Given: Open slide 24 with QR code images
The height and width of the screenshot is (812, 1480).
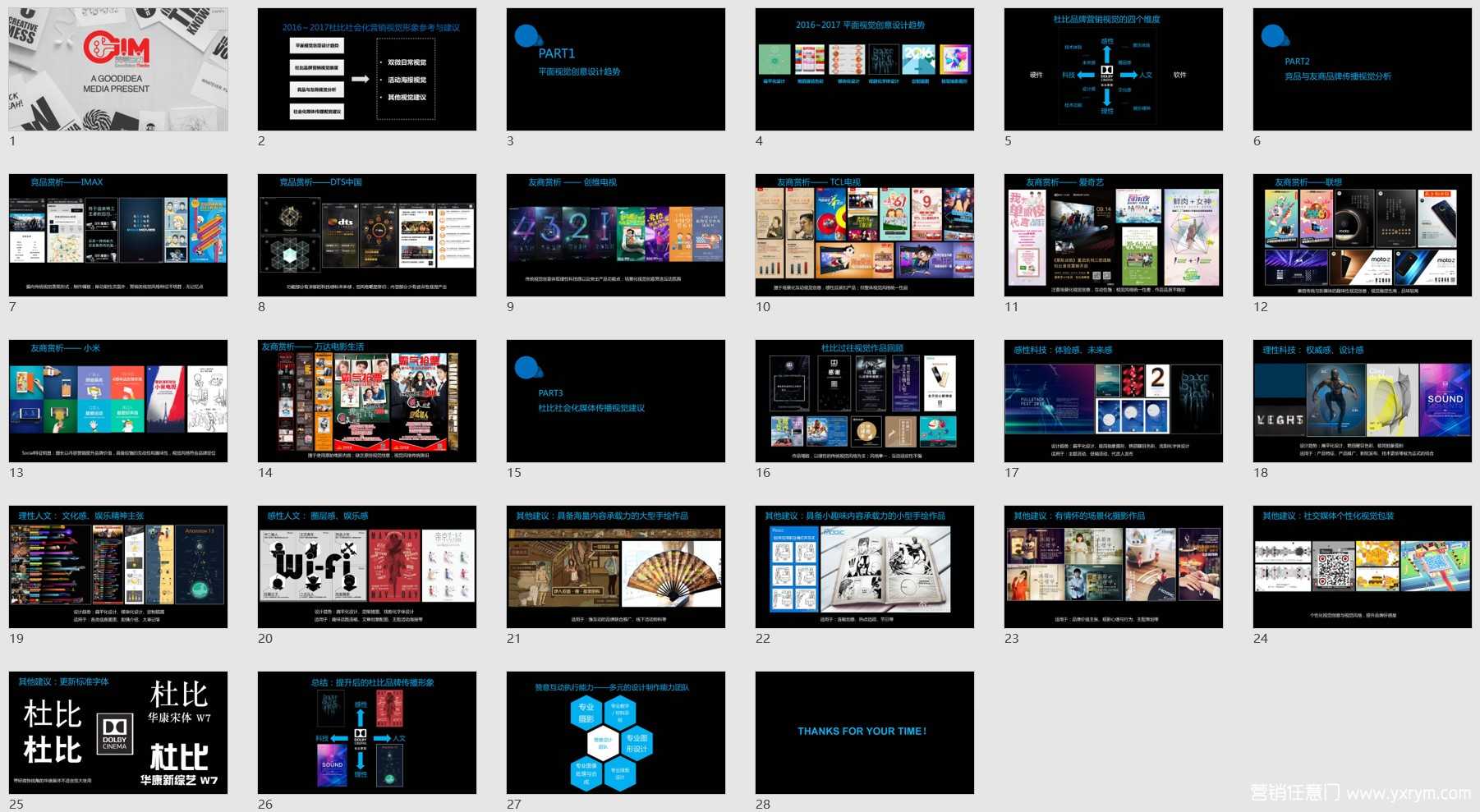Looking at the screenshot, I should 1363,567.
